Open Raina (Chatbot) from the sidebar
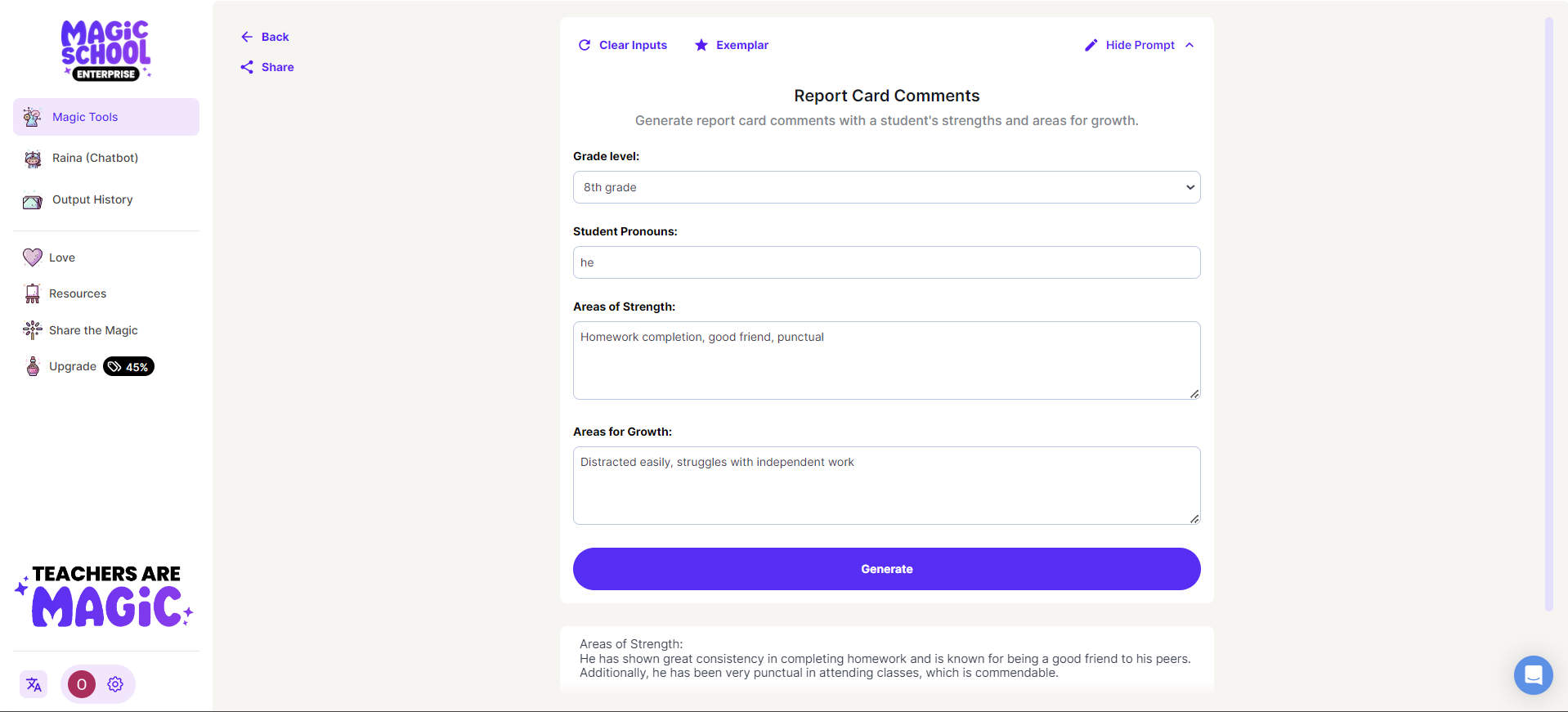This screenshot has width=1568, height=712. [x=94, y=158]
